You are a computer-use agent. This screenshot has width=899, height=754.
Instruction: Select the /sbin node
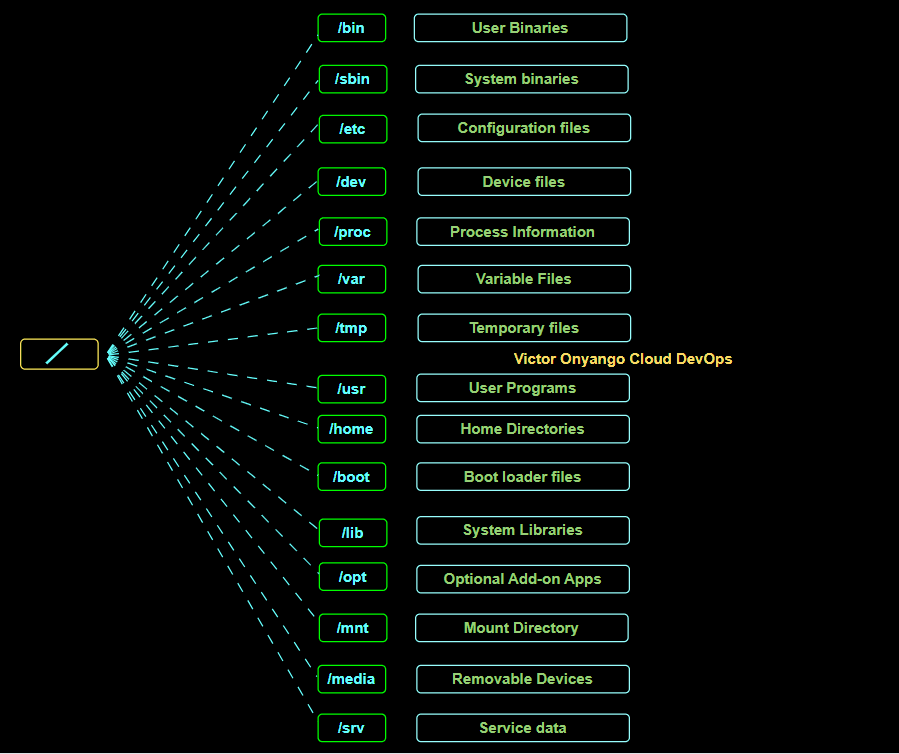(x=352, y=79)
